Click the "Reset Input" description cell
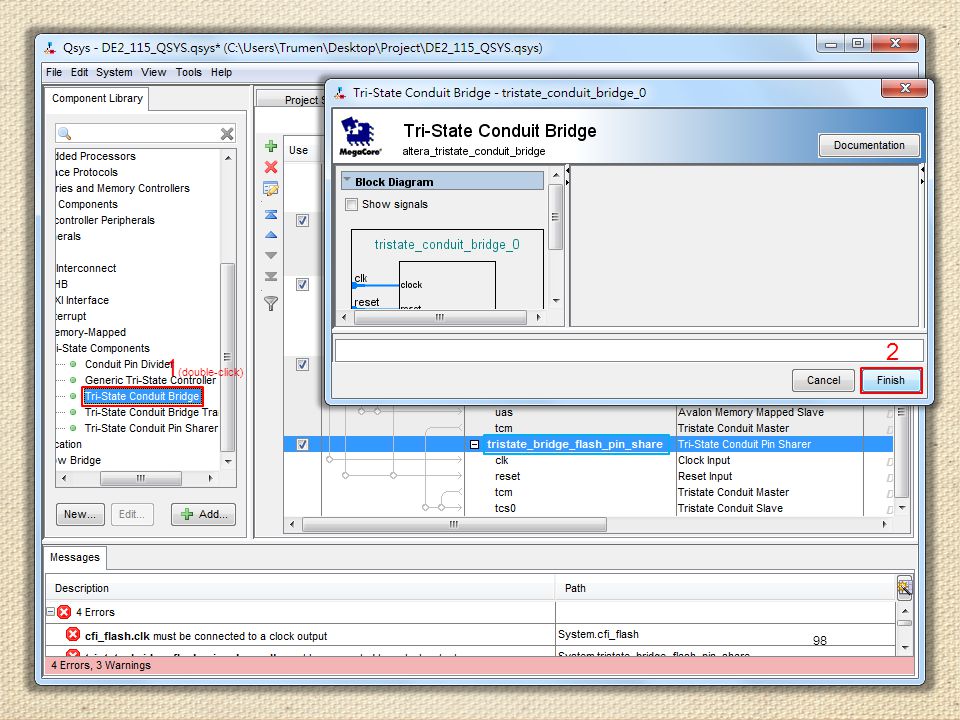 (x=705, y=476)
